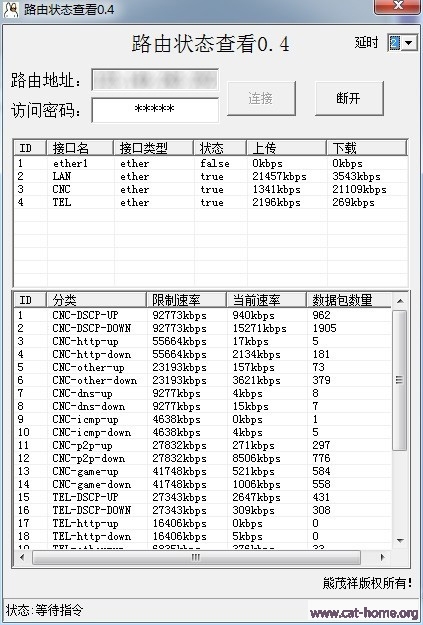This screenshot has width=423, height=625.
Task: Click the horizontal scrollbar left arrow
Action: pos(22,557)
